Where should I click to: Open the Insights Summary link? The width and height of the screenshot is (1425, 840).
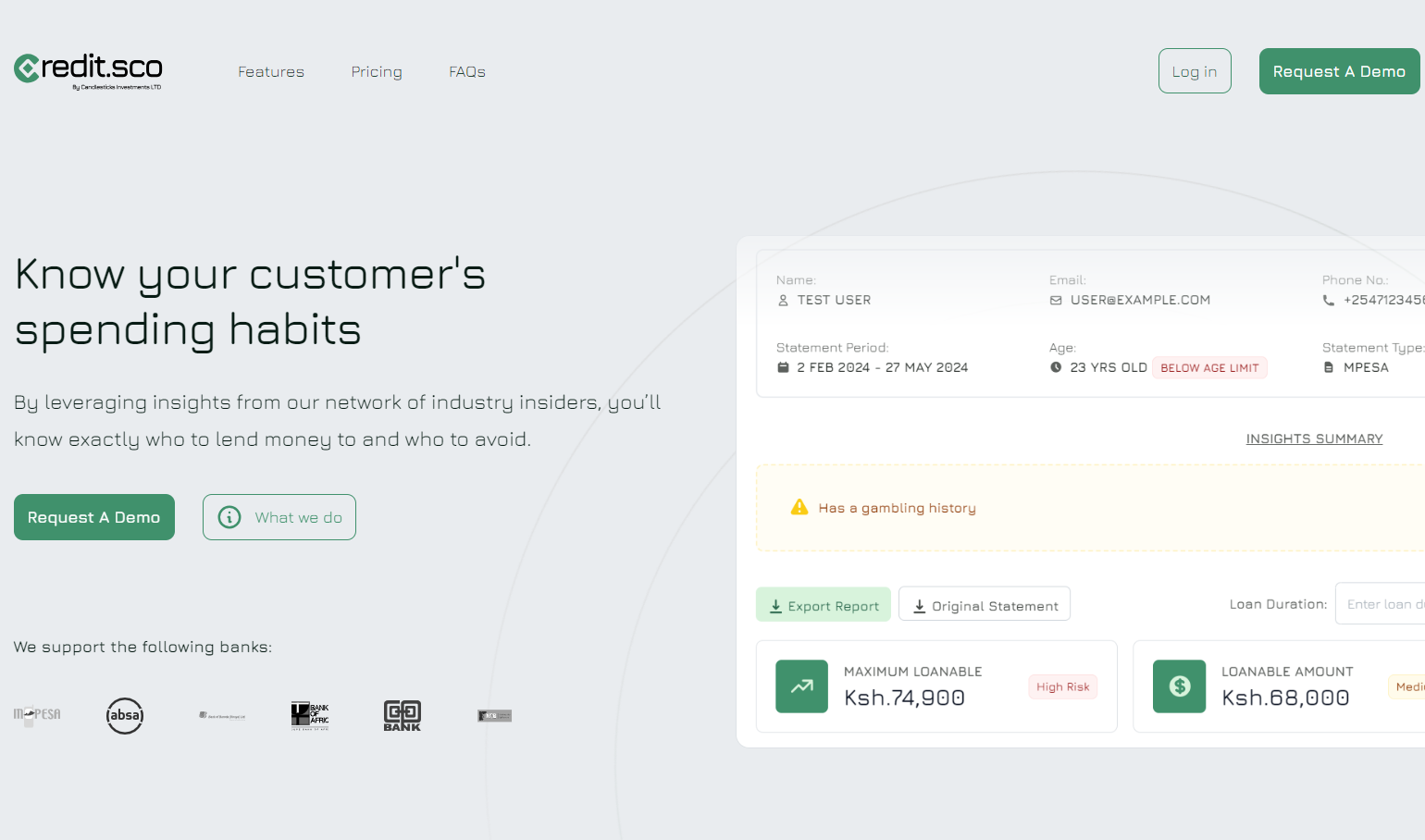click(1314, 439)
